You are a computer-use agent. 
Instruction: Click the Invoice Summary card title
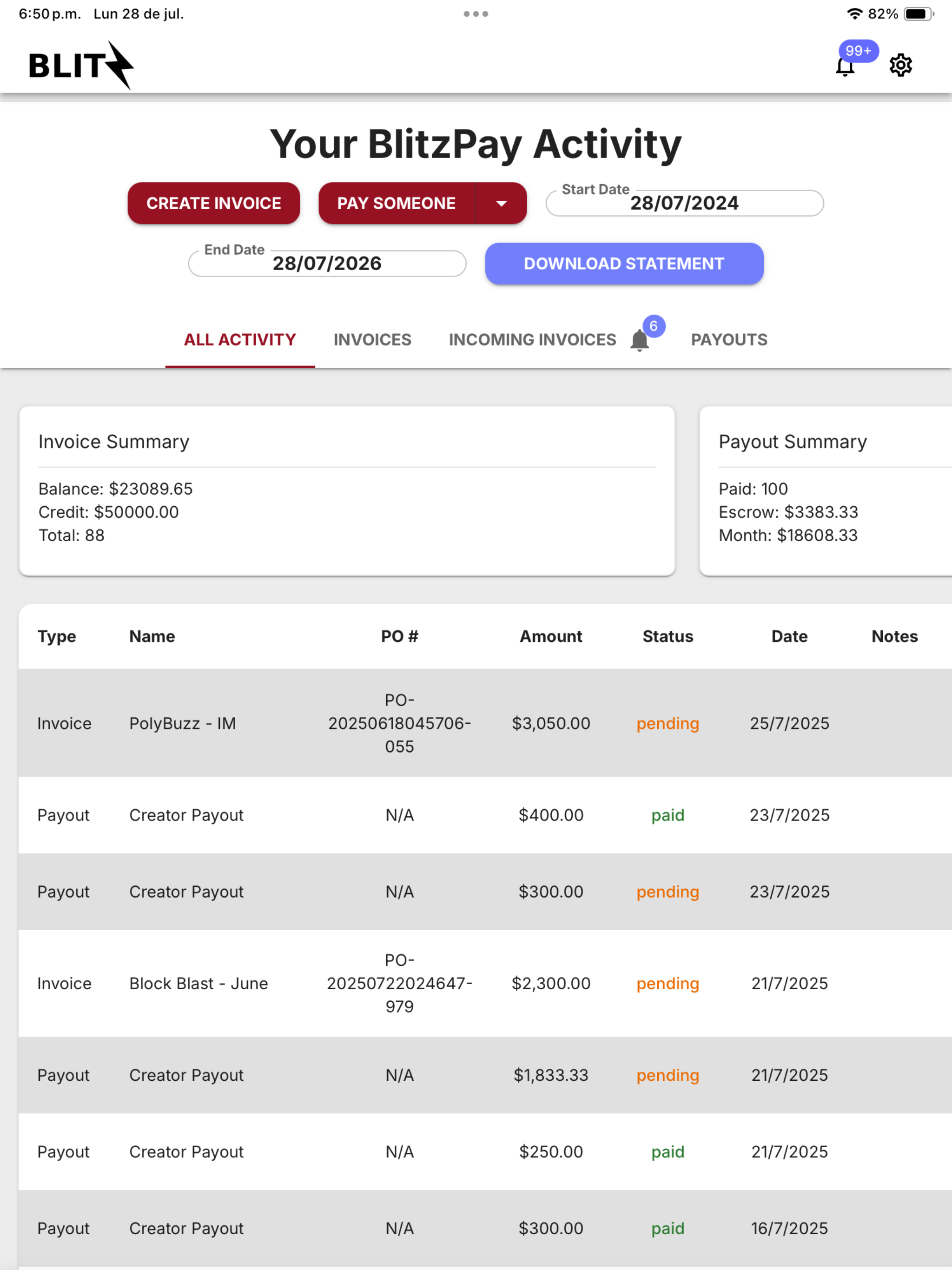[114, 442]
